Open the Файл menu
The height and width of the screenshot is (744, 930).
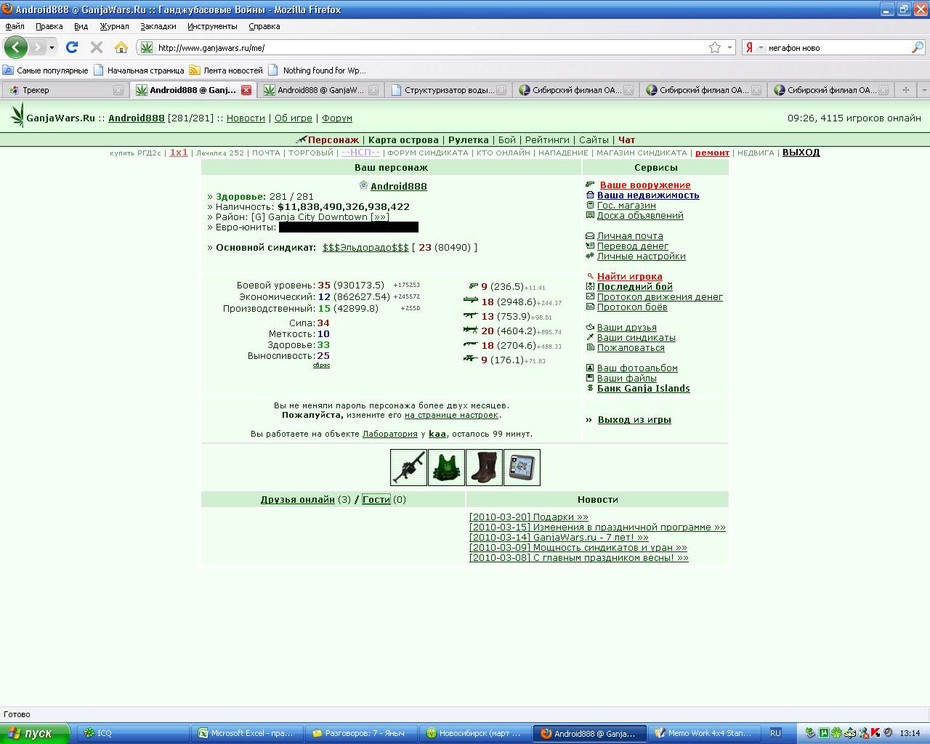pos(15,26)
